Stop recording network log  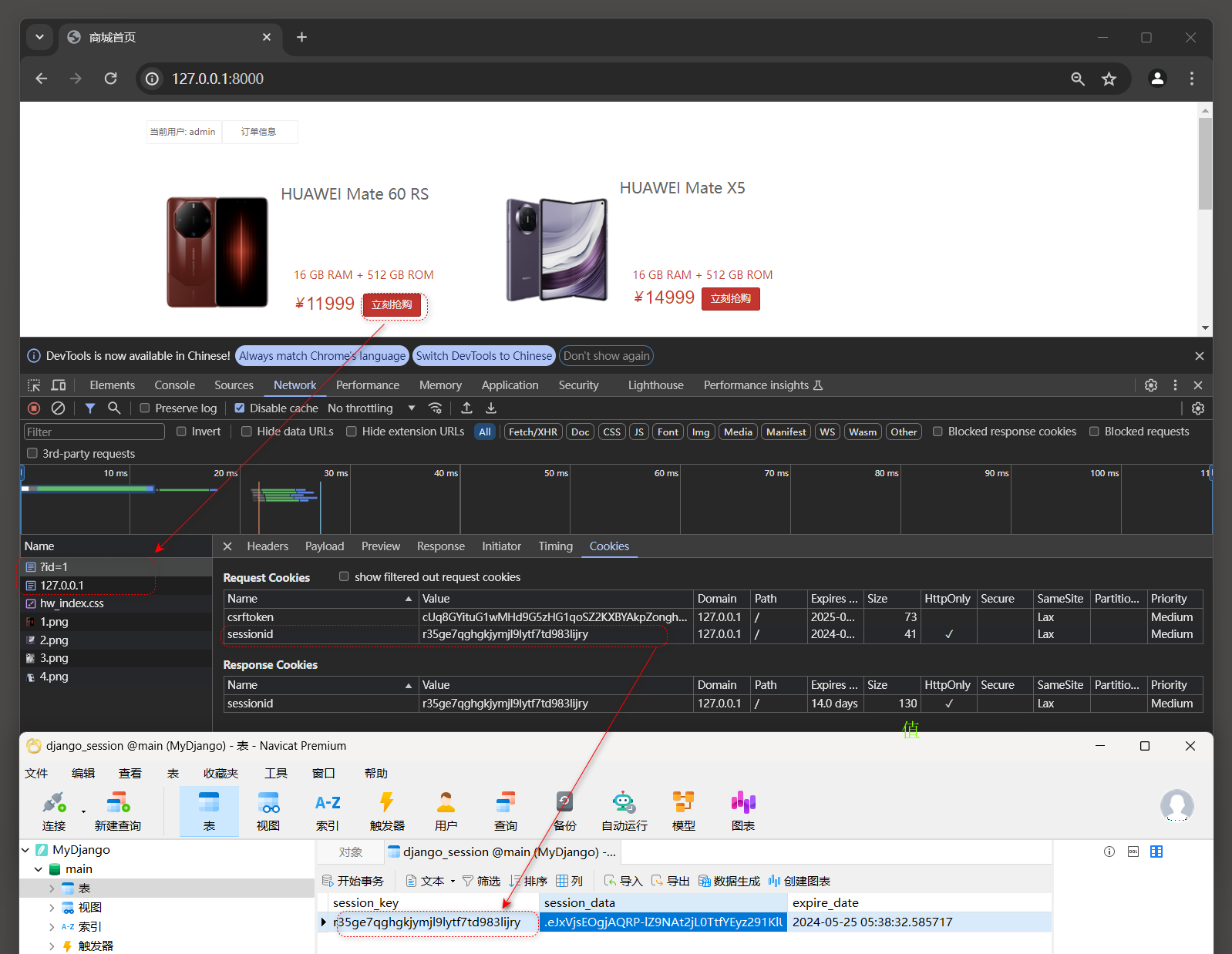point(34,408)
